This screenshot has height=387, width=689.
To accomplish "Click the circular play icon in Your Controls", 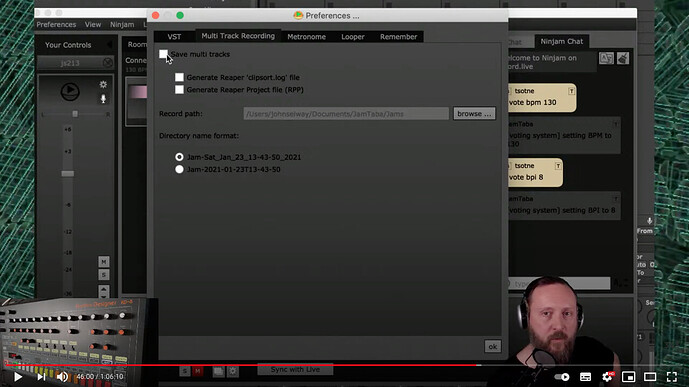I will [70, 91].
